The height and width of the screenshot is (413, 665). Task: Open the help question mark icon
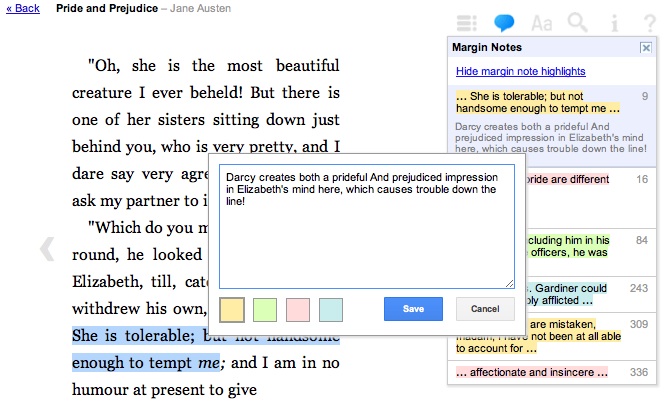[649, 23]
